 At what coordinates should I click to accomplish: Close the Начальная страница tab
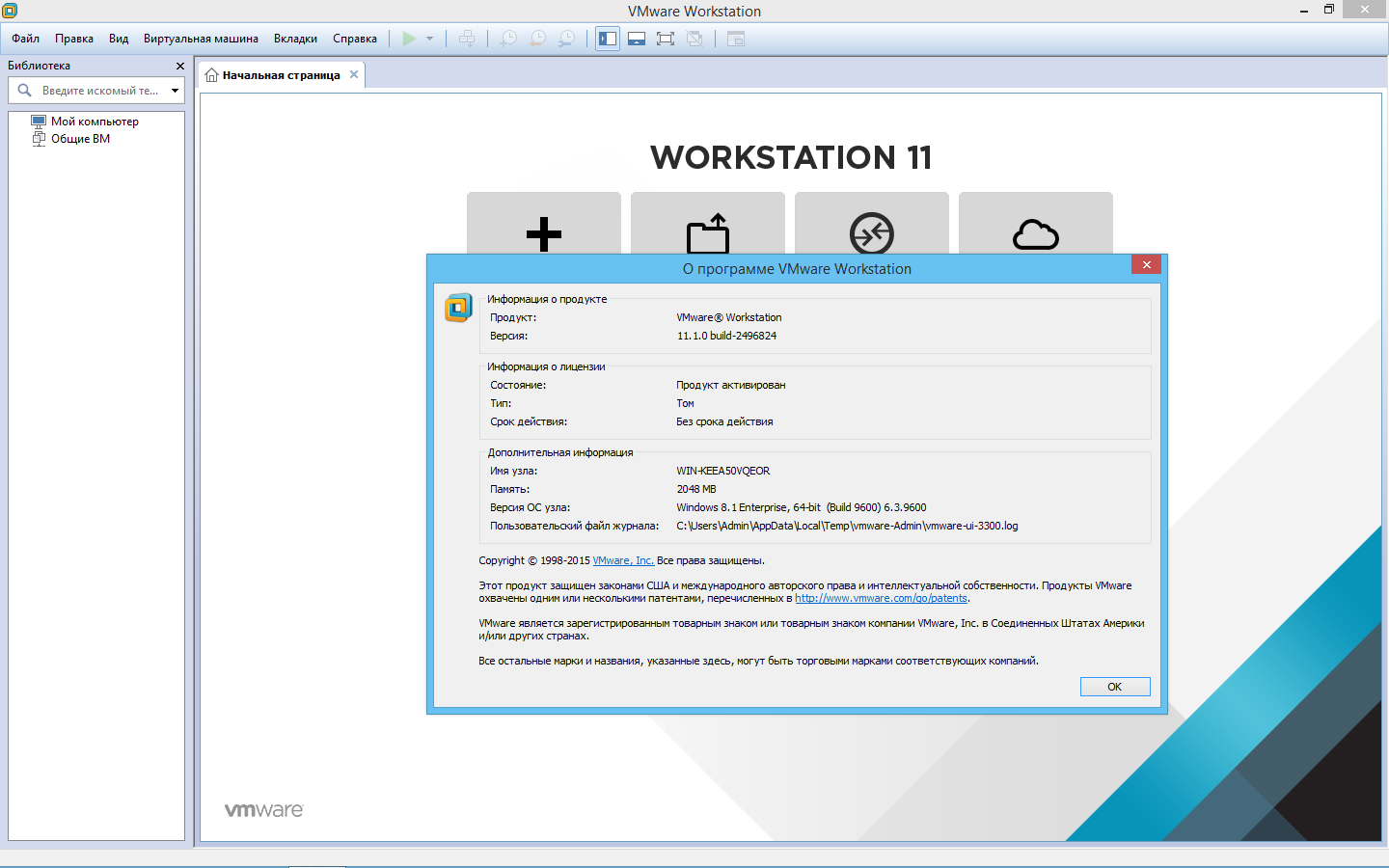354,74
